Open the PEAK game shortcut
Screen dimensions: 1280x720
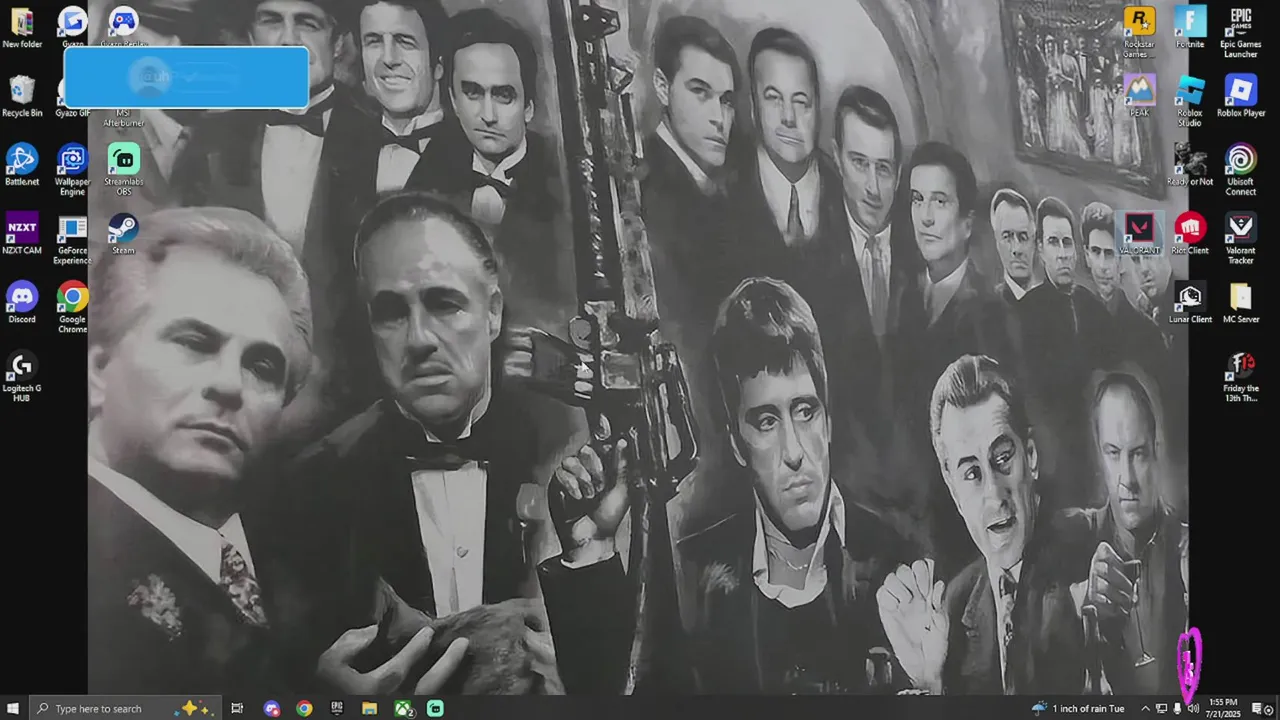(x=1139, y=97)
